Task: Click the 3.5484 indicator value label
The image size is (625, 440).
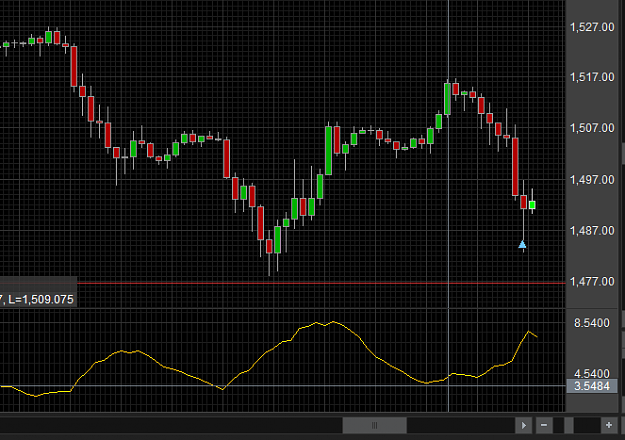Action: point(592,386)
